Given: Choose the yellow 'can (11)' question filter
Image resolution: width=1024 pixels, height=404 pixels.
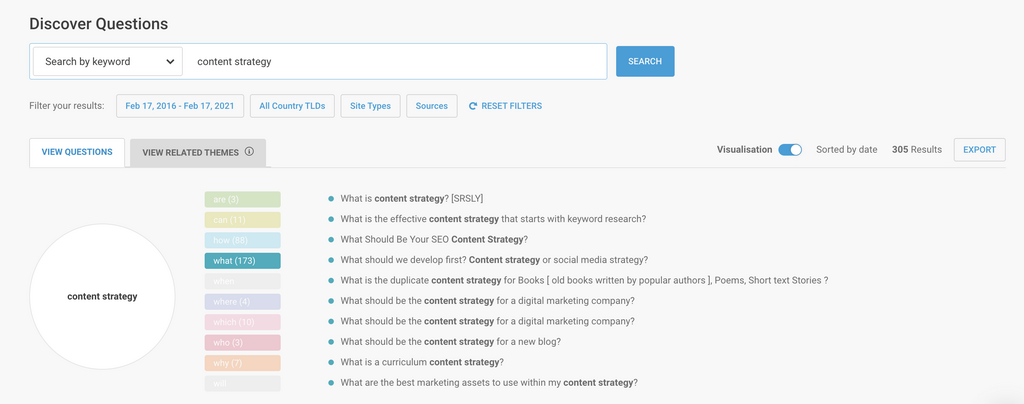Looking at the screenshot, I should coord(242,220).
